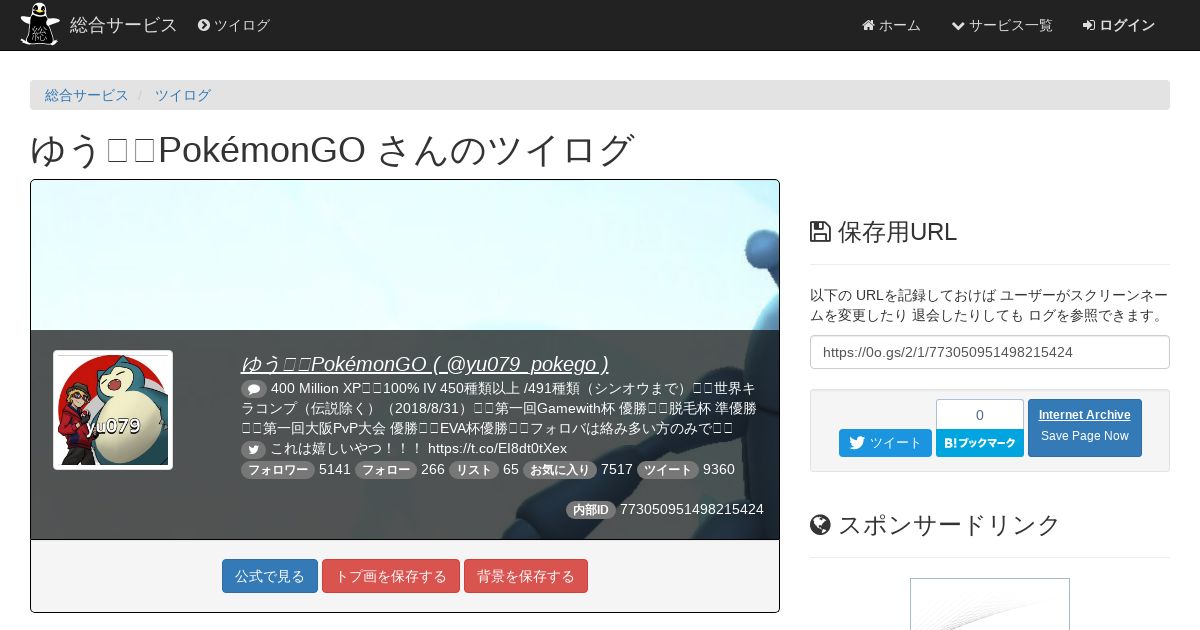Image resolution: width=1200 pixels, height=630 pixels.
Task: Click the お気に入り badge
Action: 560,470
